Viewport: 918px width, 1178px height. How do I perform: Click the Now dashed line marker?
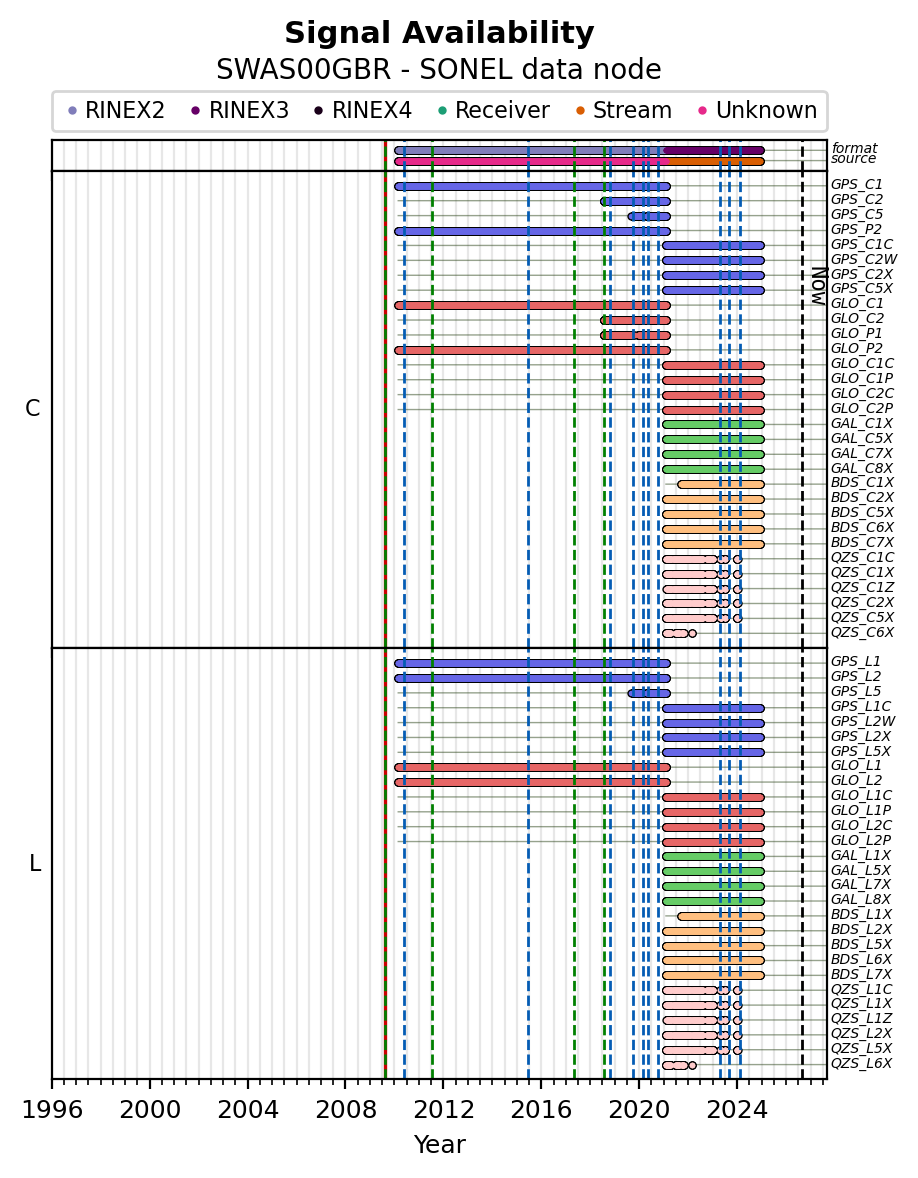tap(802, 609)
